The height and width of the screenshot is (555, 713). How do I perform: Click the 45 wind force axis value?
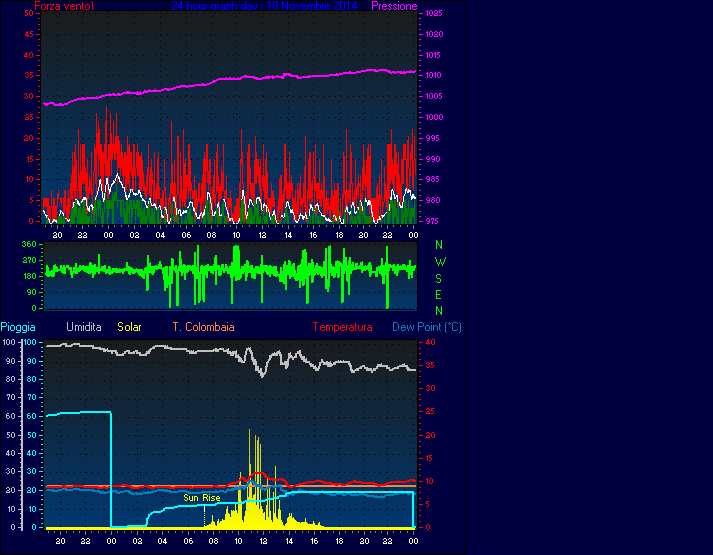pos(29,35)
